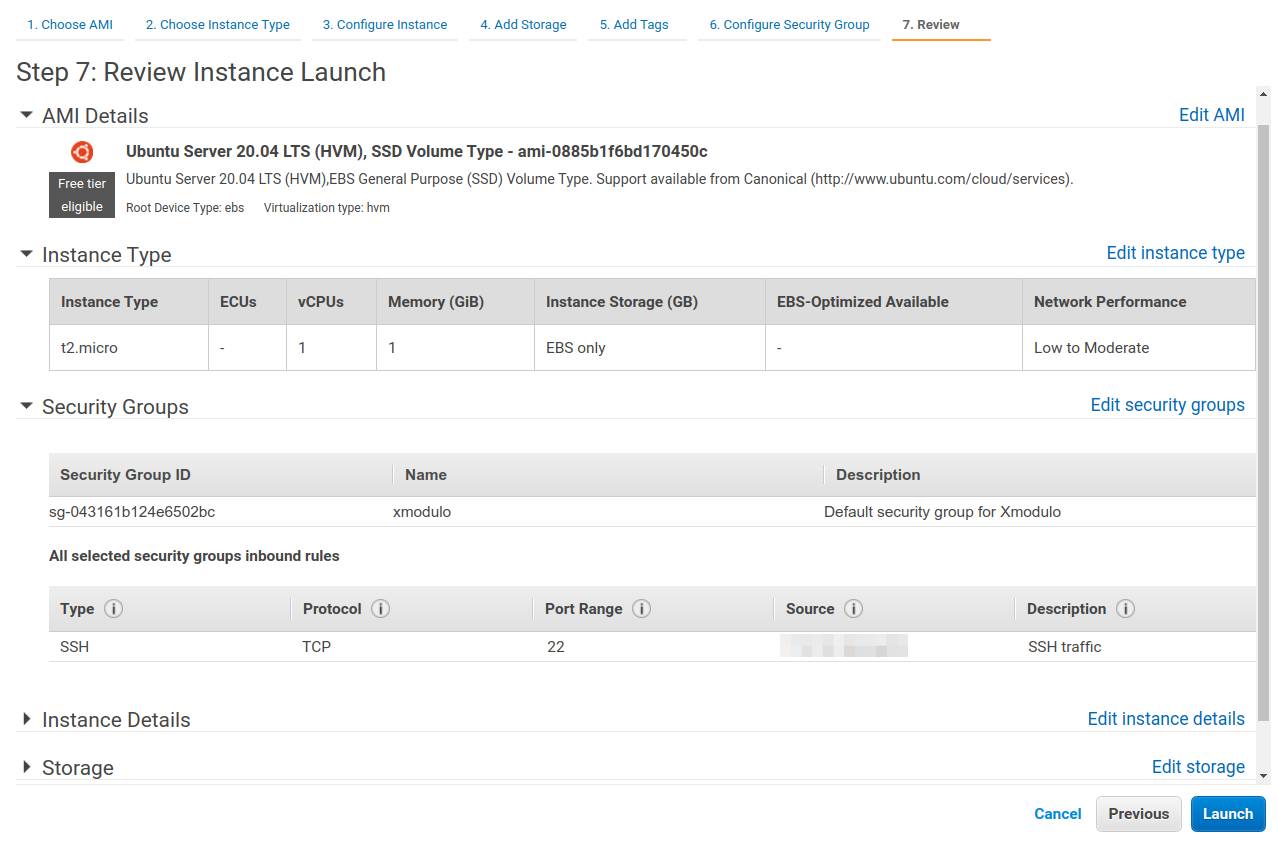Viewport: 1278px width, 843px height.
Task: Click the Previous button
Action: [x=1139, y=814]
